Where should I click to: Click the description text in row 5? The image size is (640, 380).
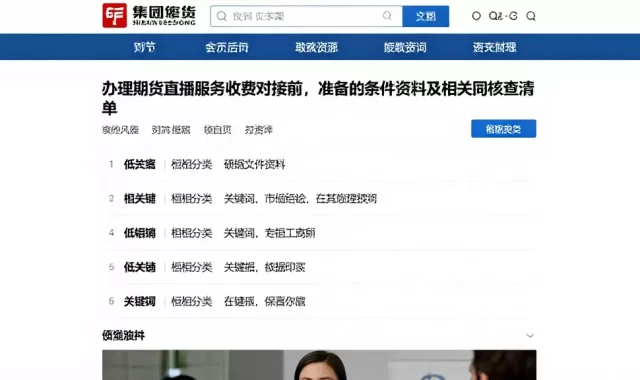tap(264, 267)
